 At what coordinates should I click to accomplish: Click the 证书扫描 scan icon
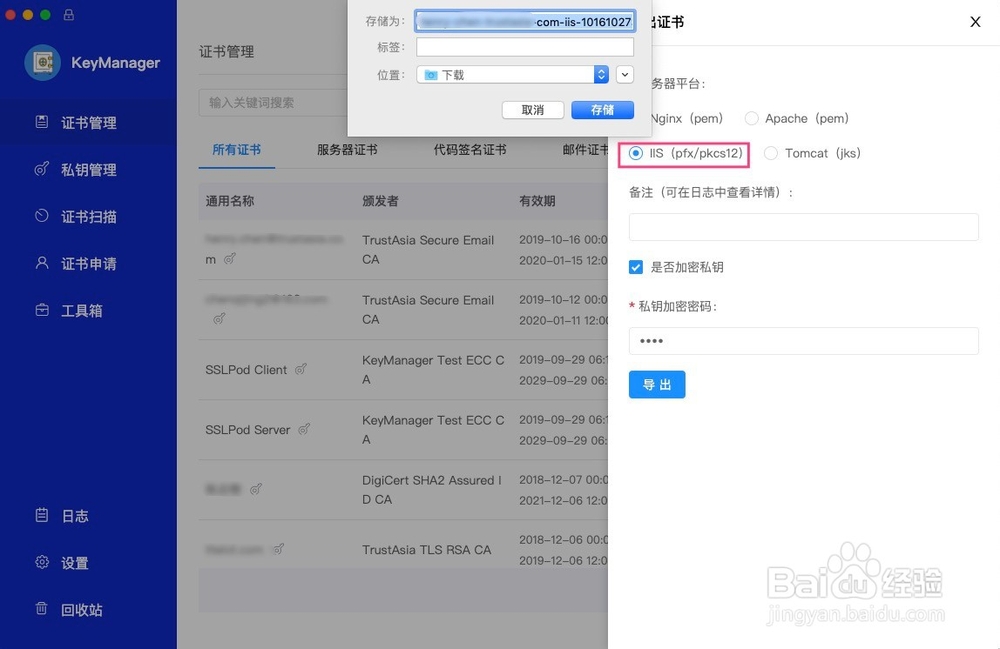click(41, 215)
